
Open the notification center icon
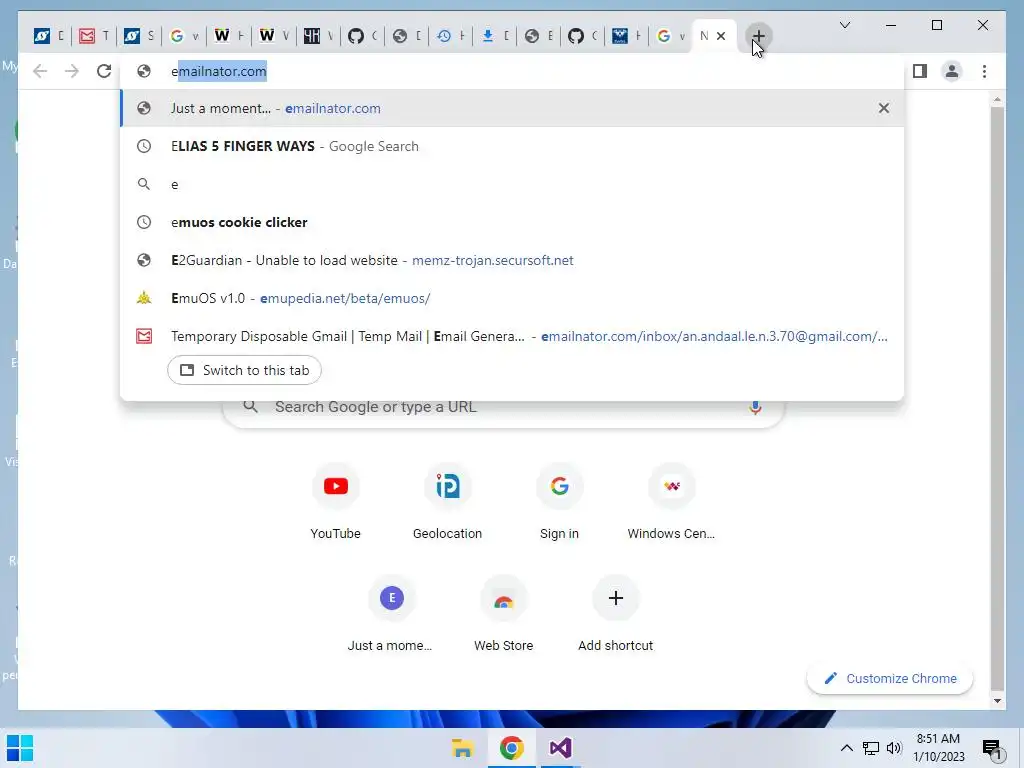pyautogui.click(x=991, y=748)
